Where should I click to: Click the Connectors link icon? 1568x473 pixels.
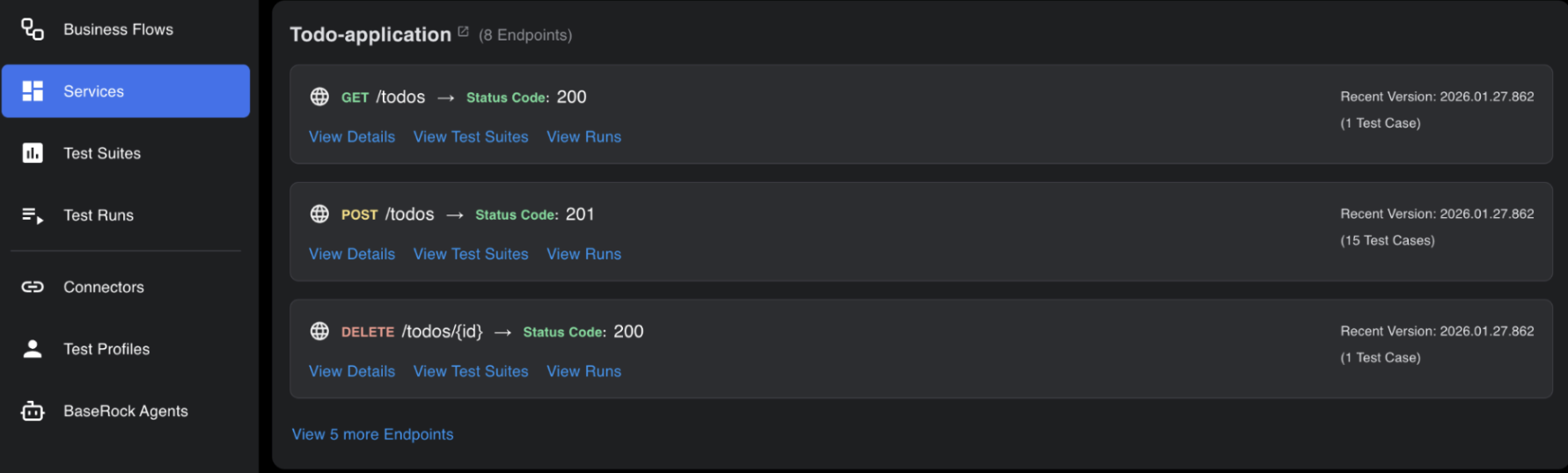(33, 287)
